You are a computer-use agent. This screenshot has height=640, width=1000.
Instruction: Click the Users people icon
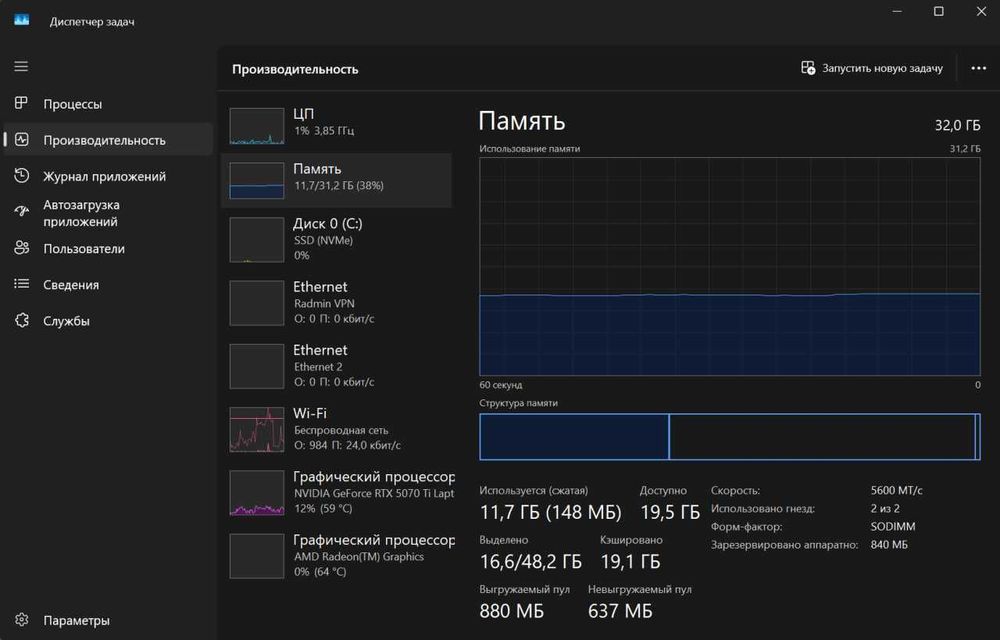(x=22, y=248)
